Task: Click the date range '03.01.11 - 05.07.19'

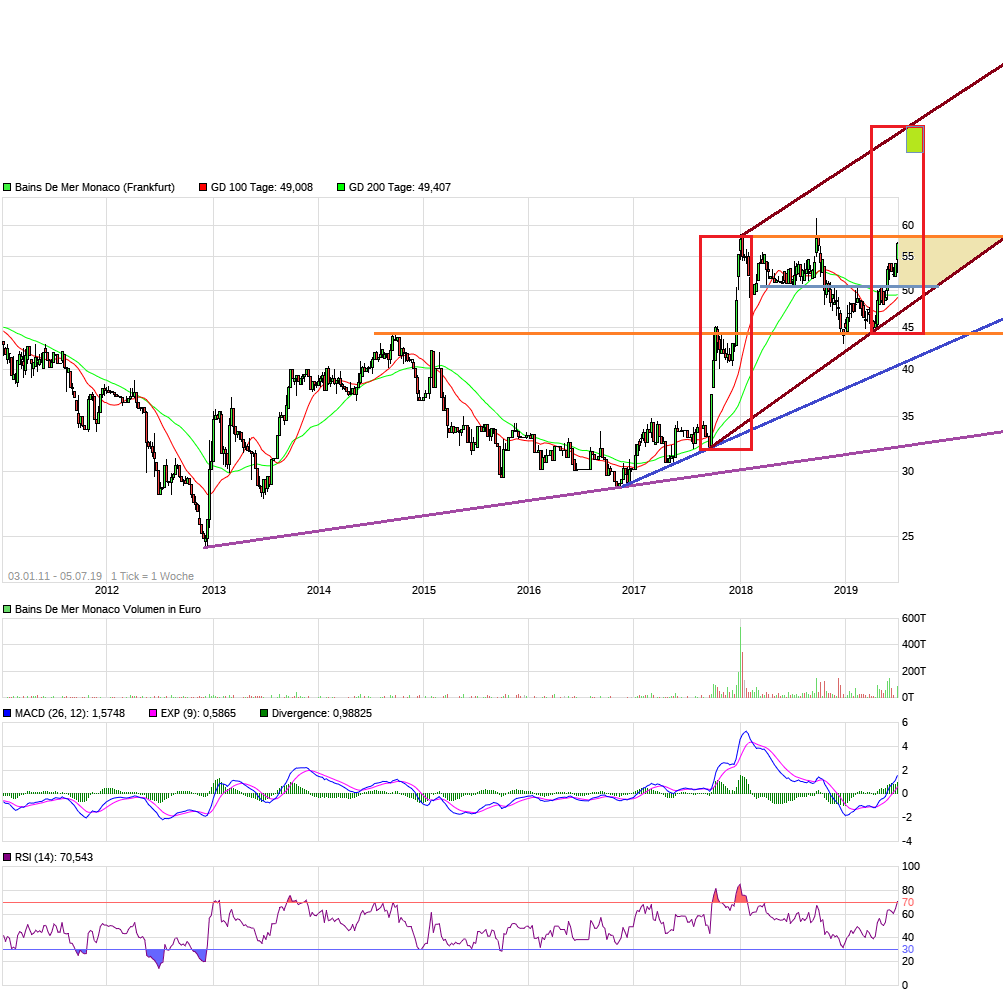Action: click(55, 577)
